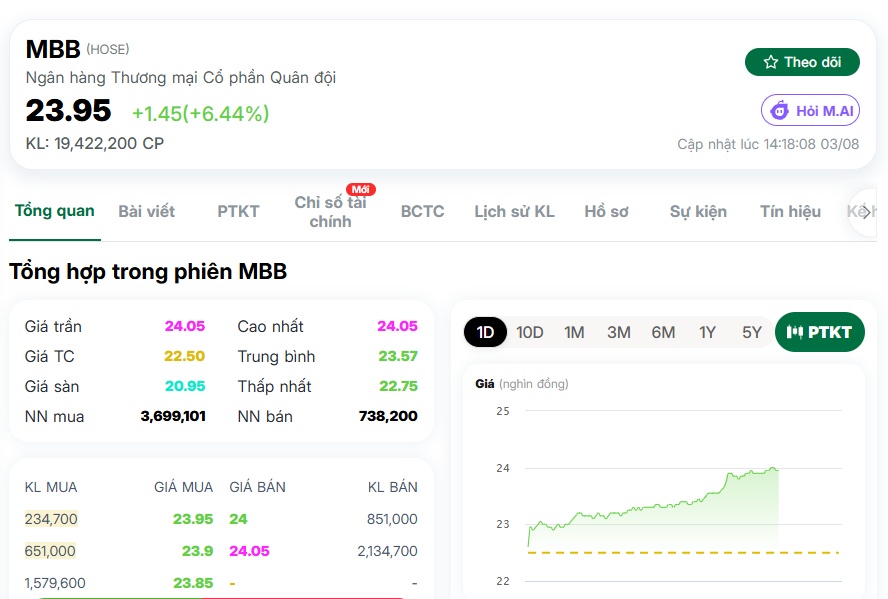
Task: Select the 6M chart range
Action: [663, 332]
